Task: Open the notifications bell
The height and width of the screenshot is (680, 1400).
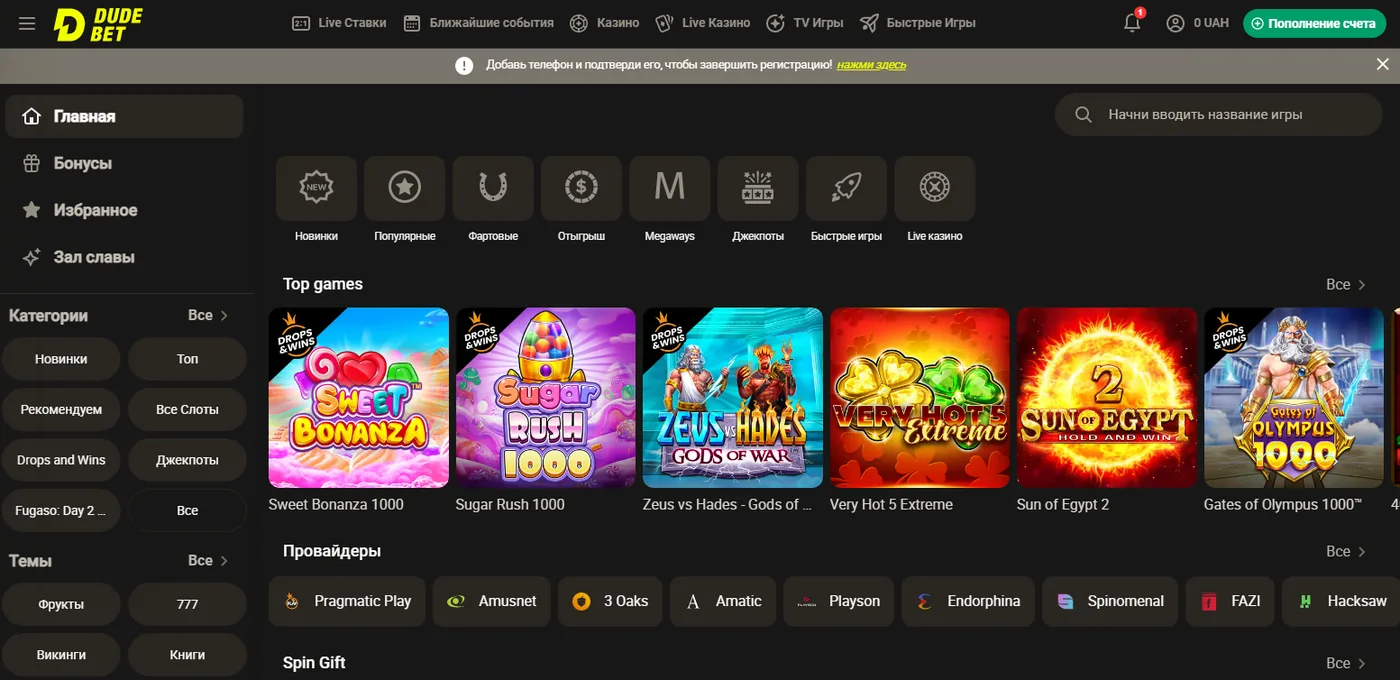Action: point(1132,23)
